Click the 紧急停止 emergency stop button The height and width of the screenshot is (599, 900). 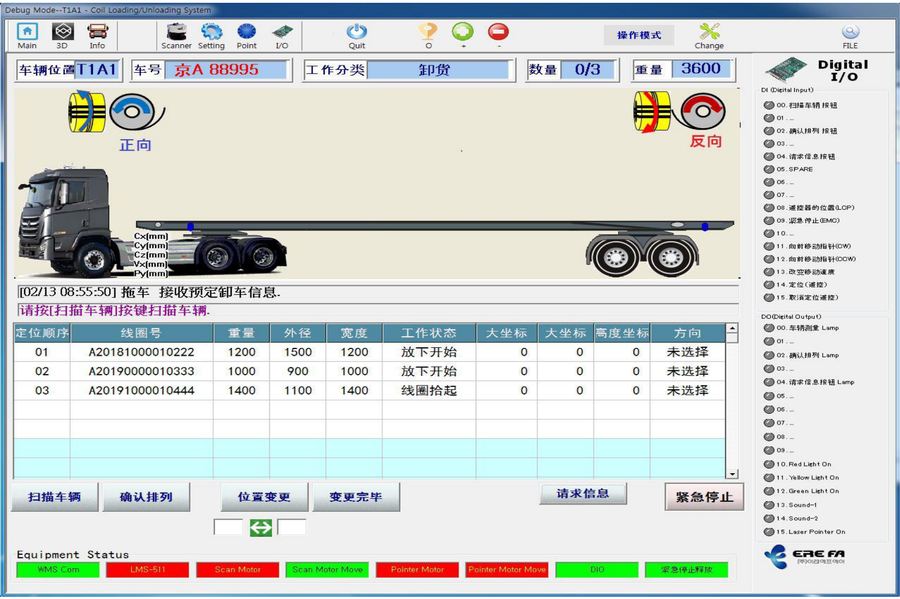pos(704,497)
